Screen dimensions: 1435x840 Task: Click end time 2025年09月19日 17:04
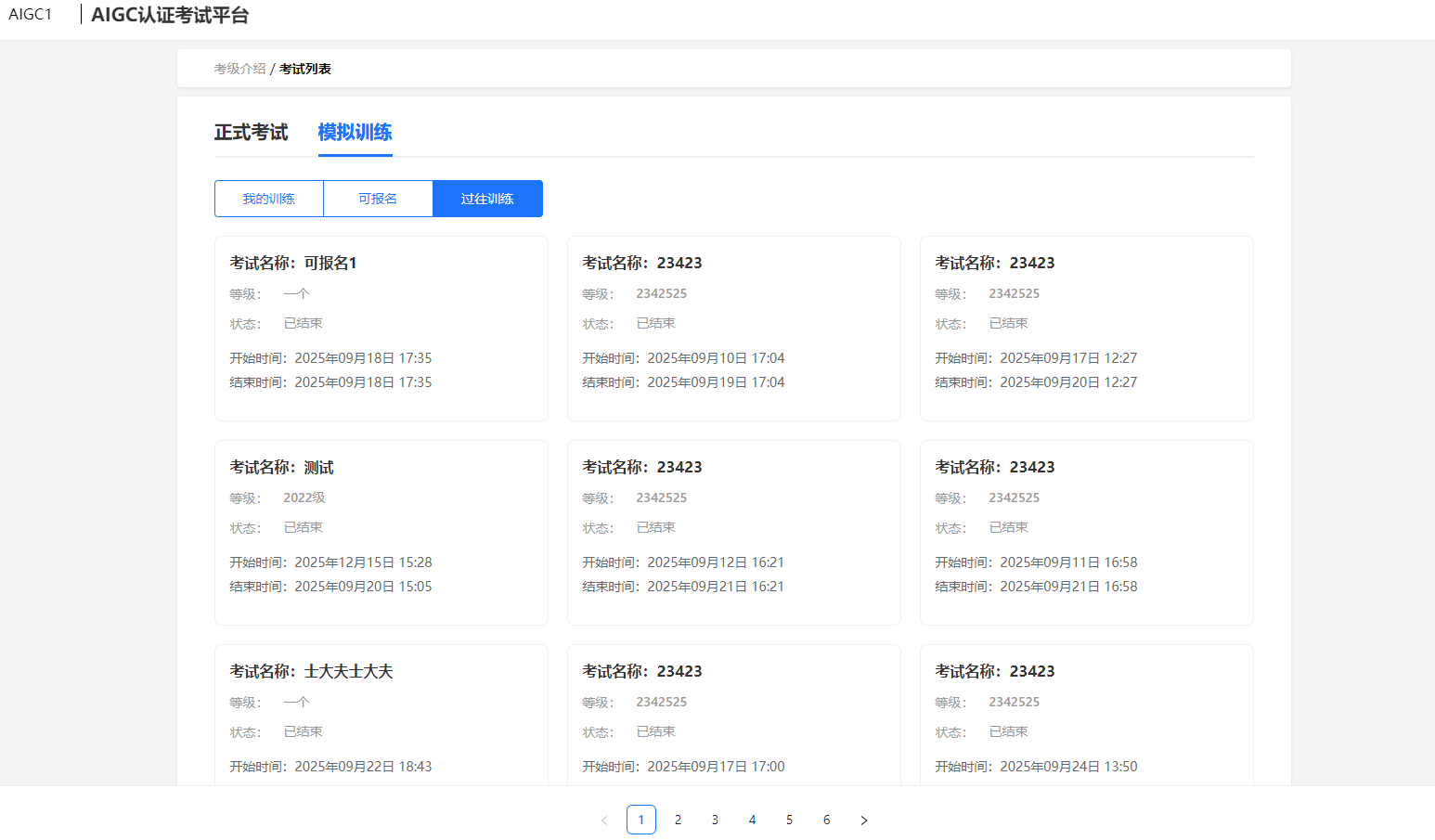[716, 382]
